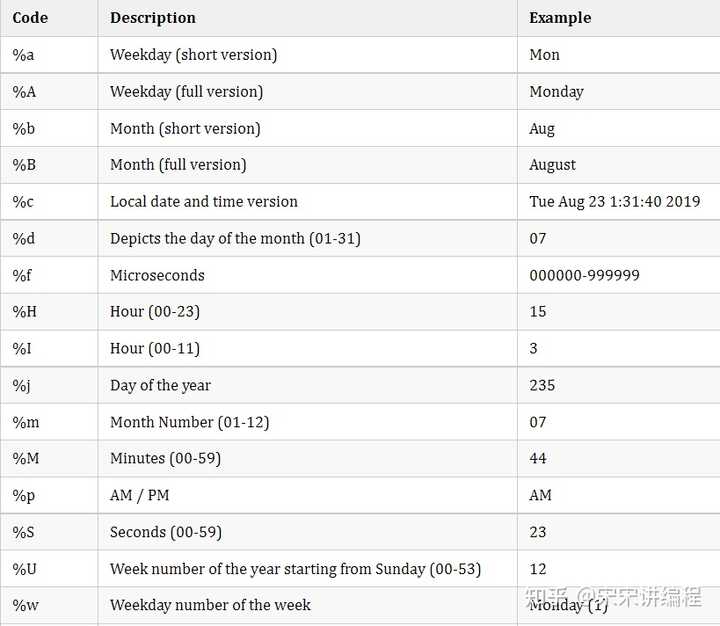This screenshot has width=720, height=626.
Task: Select the %a code cell
Action: point(23,55)
